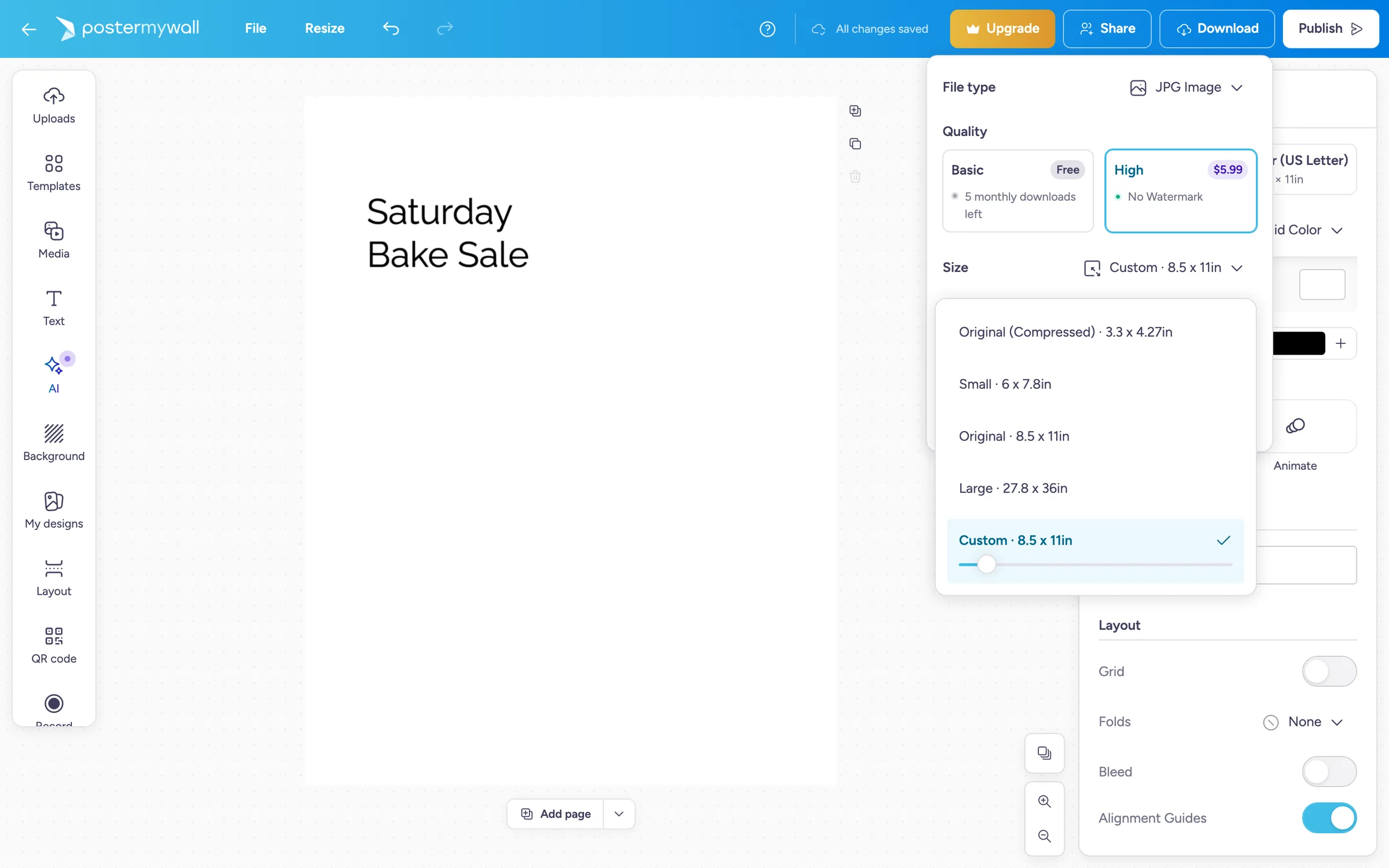Open the layers icon button above zoom
This screenshot has width=1389, height=868.
1045,753
